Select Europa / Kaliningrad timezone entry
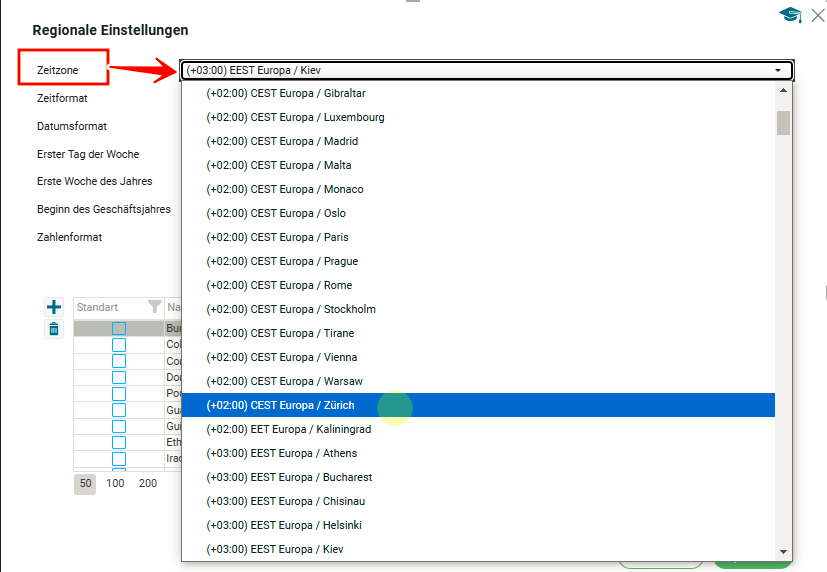This screenshot has height=572, width=827. [288, 429]
